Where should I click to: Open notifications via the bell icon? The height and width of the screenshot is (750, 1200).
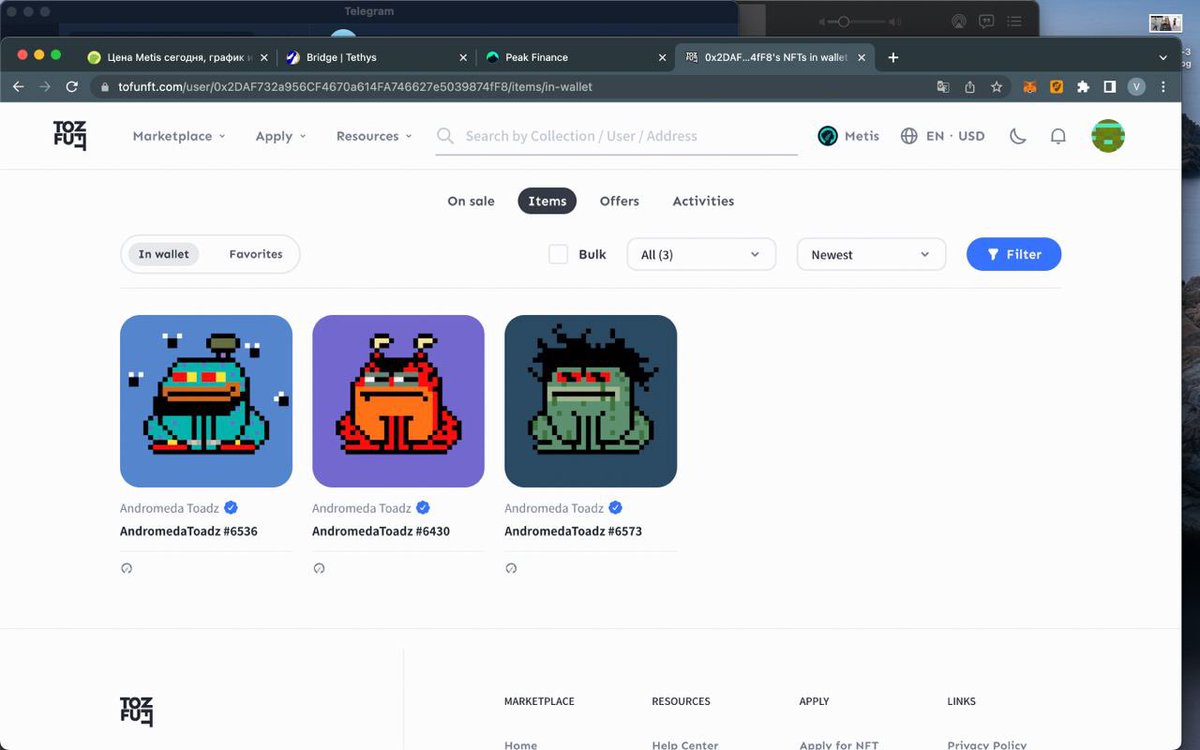tap(1058, 136)
